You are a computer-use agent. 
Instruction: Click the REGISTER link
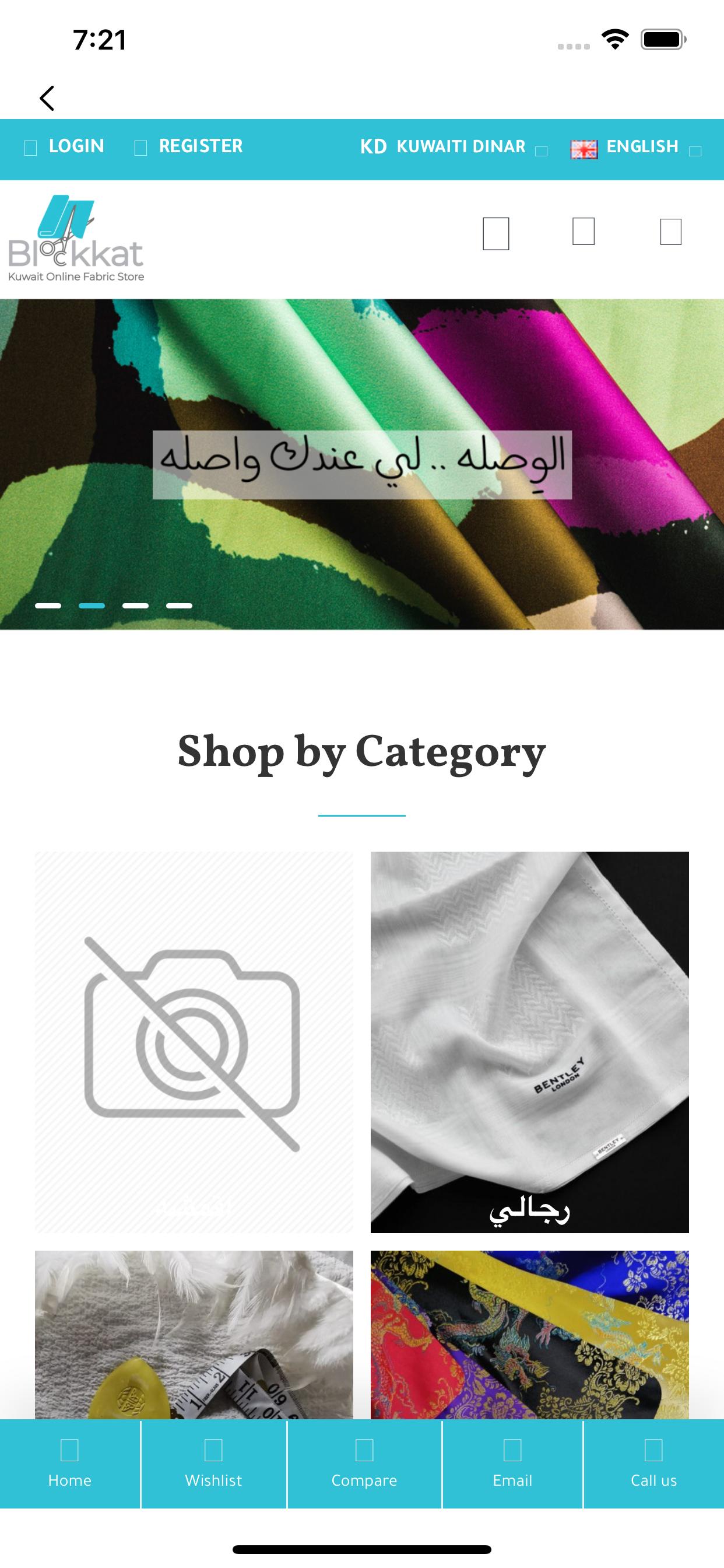tap(201, 146)
